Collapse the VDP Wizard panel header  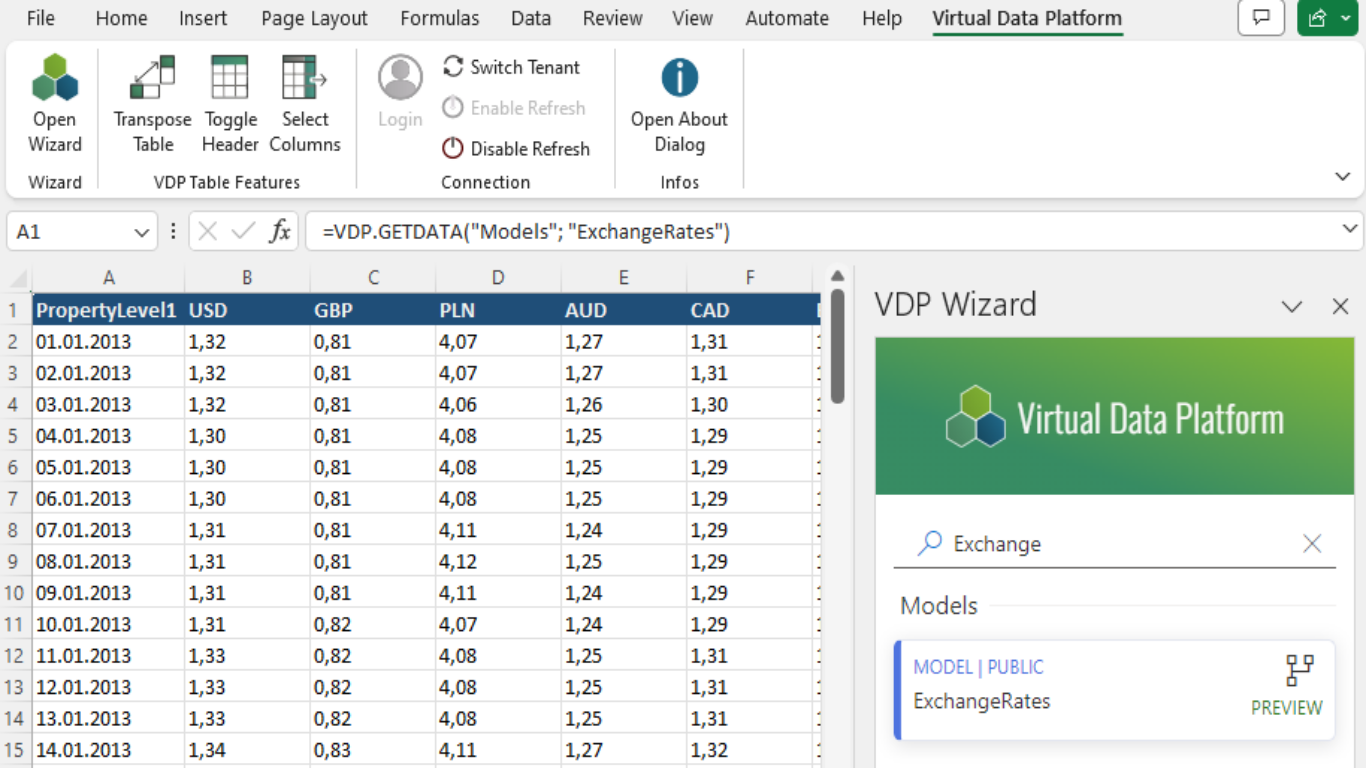pos(1293,306)
